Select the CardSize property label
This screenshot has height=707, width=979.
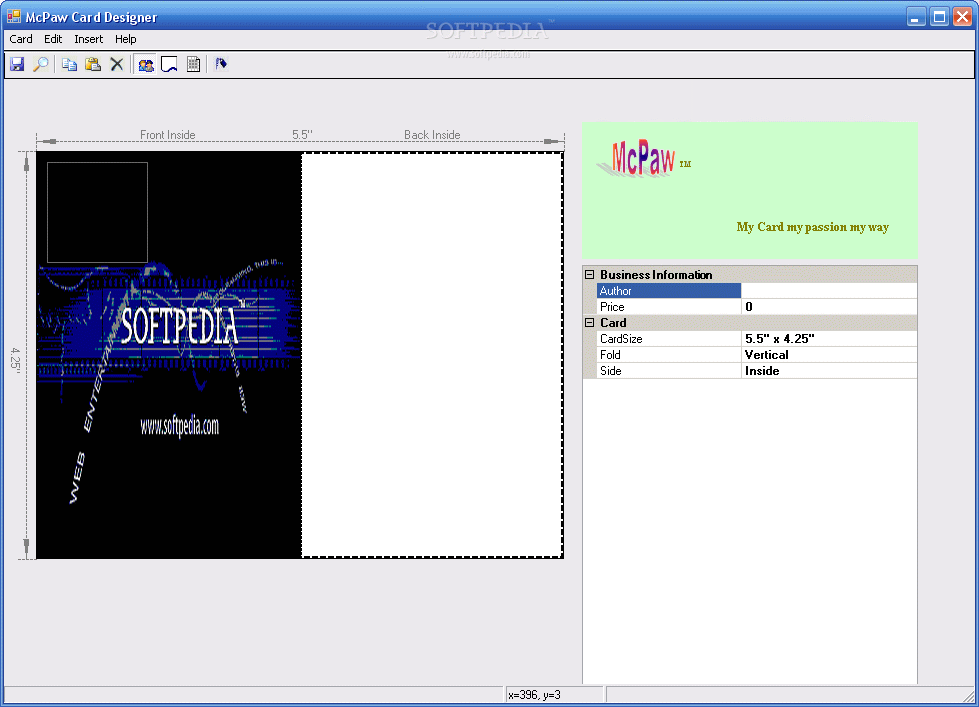pyautogui.click(x=669, y=339)
